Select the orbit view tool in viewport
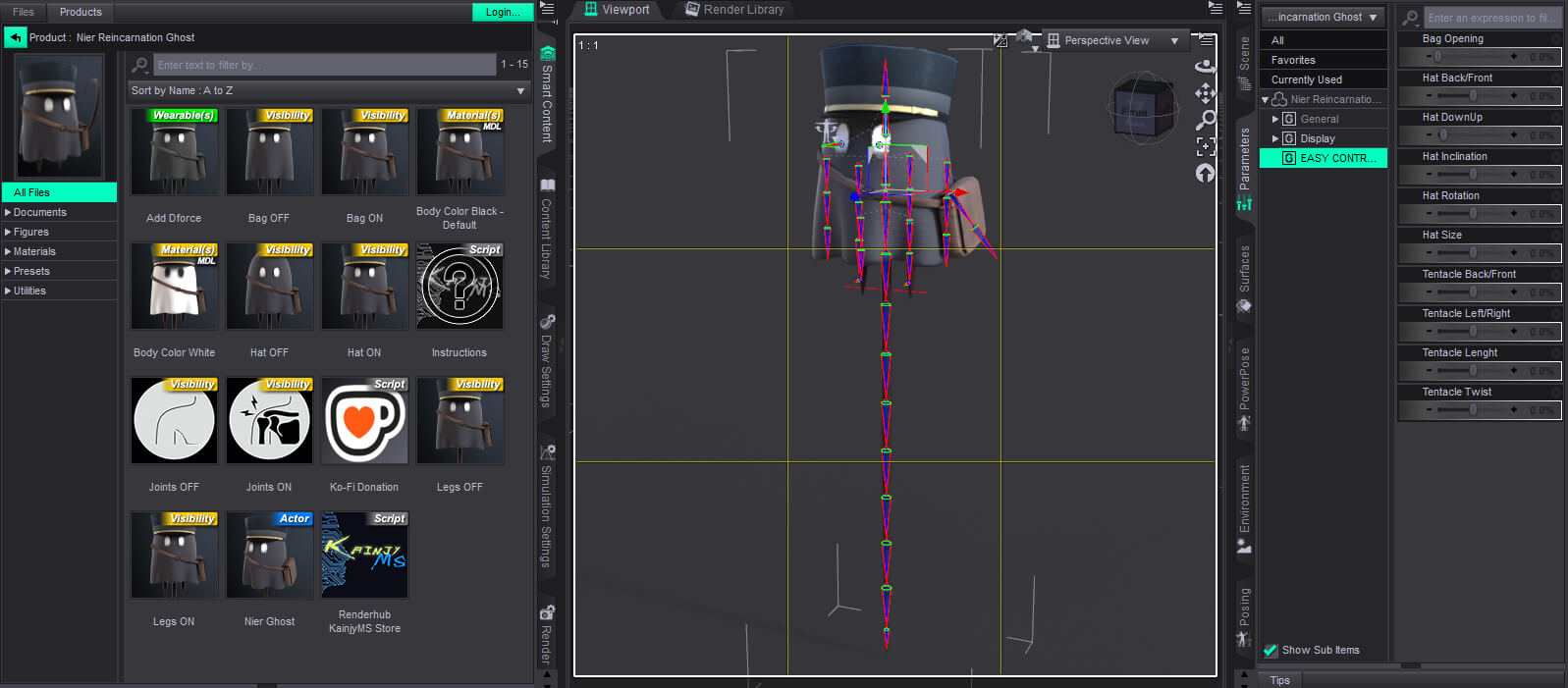This screenshot has height=688, width=1568. click(1206, 67)
